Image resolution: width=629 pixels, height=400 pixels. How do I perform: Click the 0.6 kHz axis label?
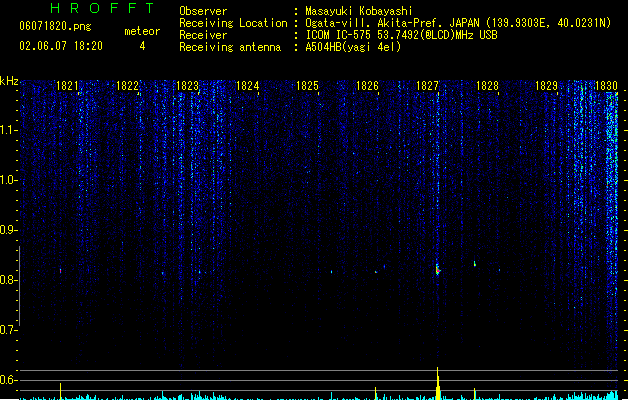[8, 380]
